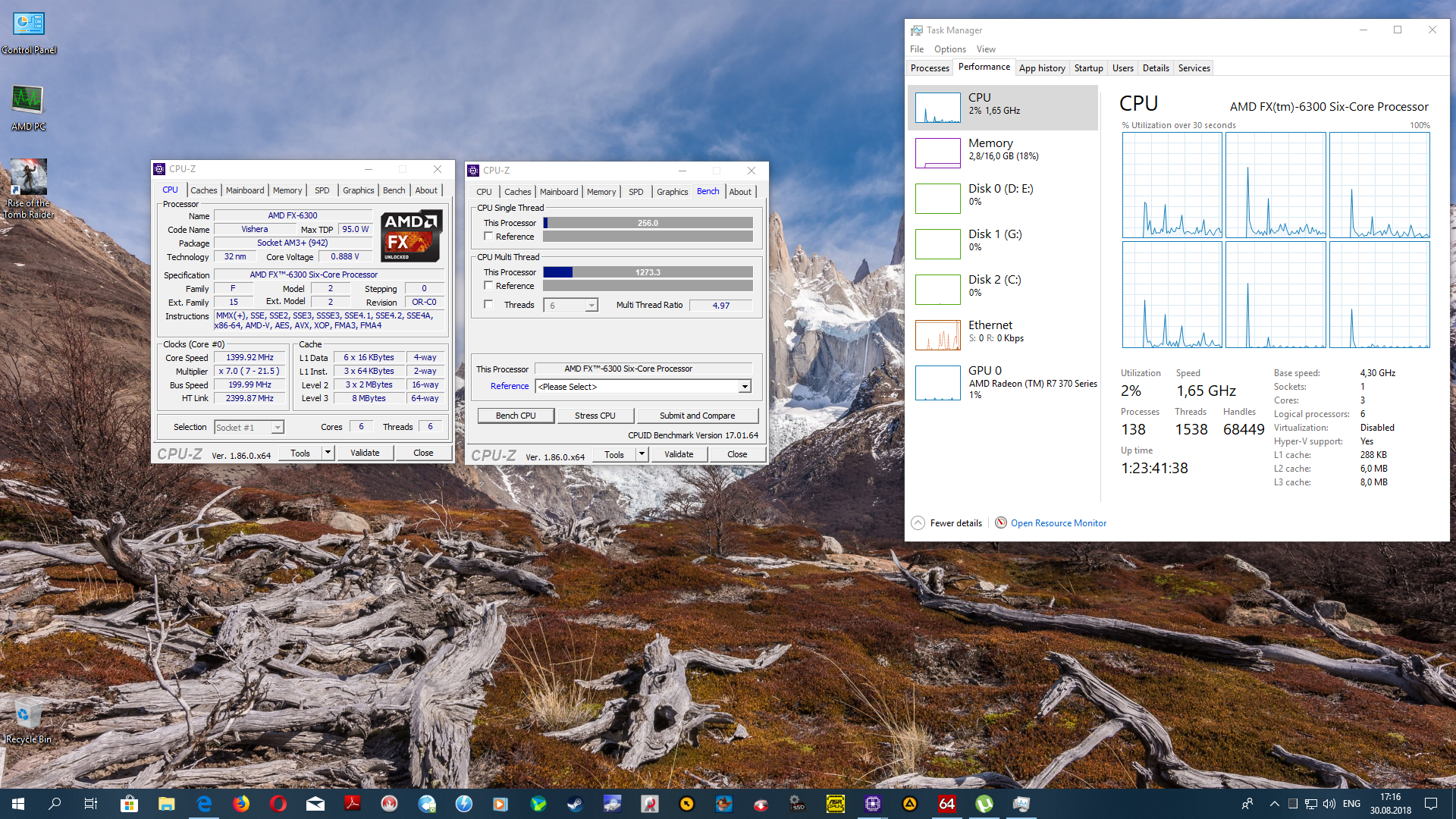Open Mainboard tab in left CPU-Z window
Image resolution: width=1456 pixels, height=819 pixels.
pyautogui.click(x=245, y=190)
